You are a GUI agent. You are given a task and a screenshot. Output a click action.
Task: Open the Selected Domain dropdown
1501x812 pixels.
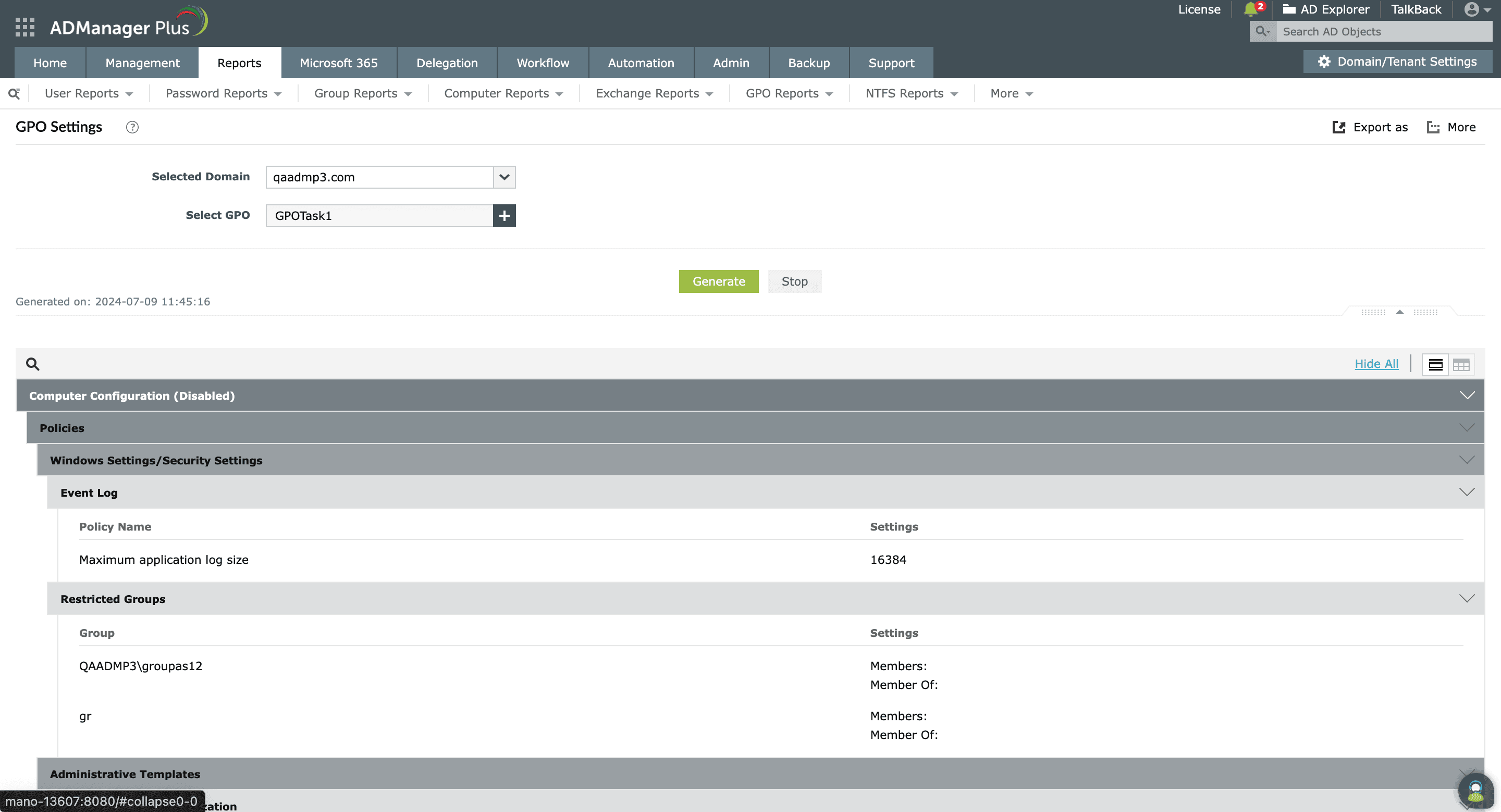point(504,177)
